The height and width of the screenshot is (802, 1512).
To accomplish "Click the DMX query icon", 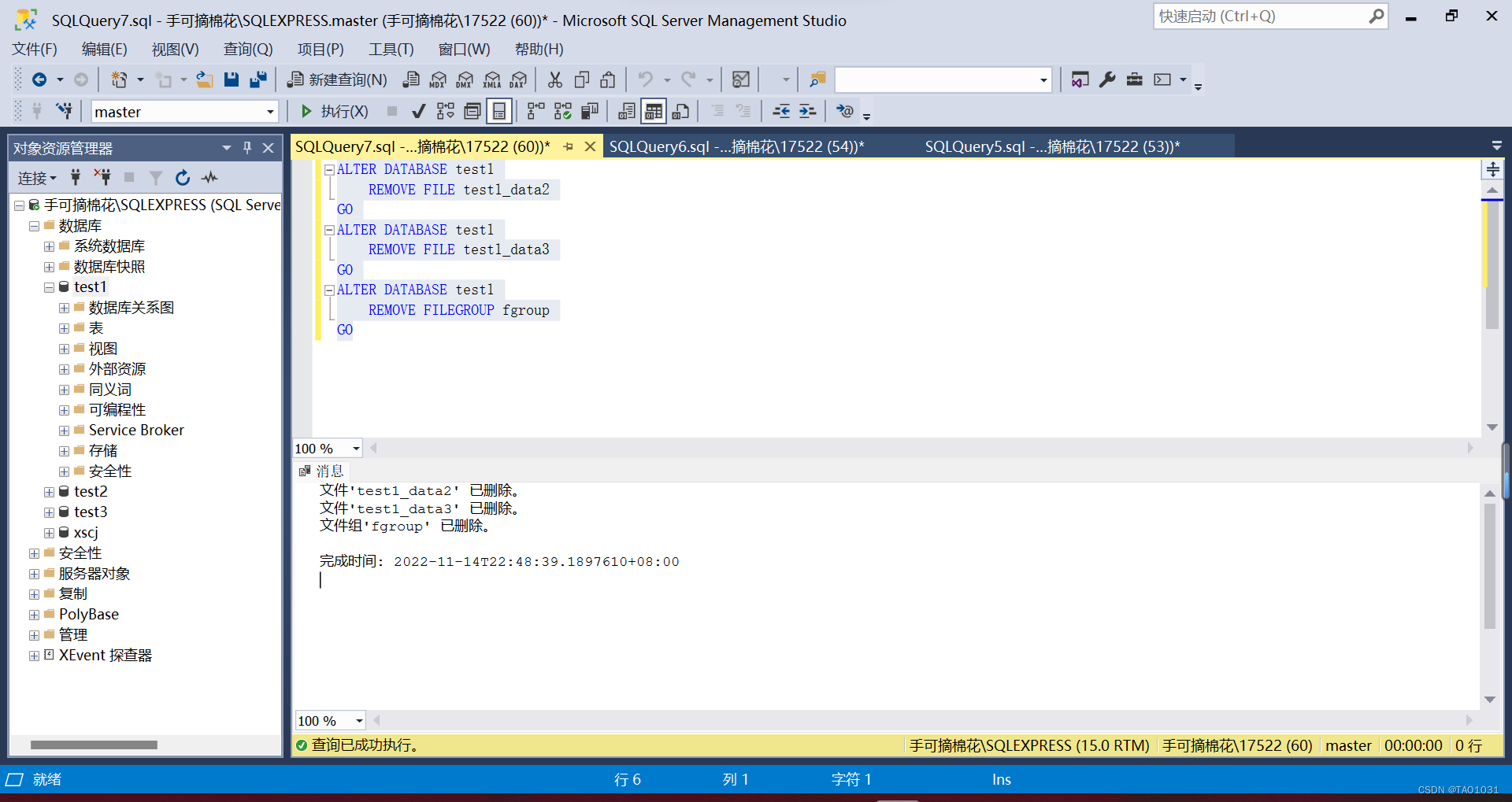I will pos(465,79).
